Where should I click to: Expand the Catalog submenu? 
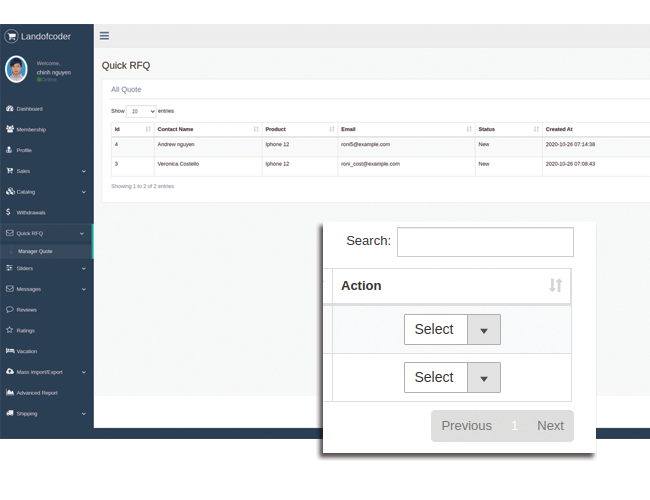coord(45,192)
